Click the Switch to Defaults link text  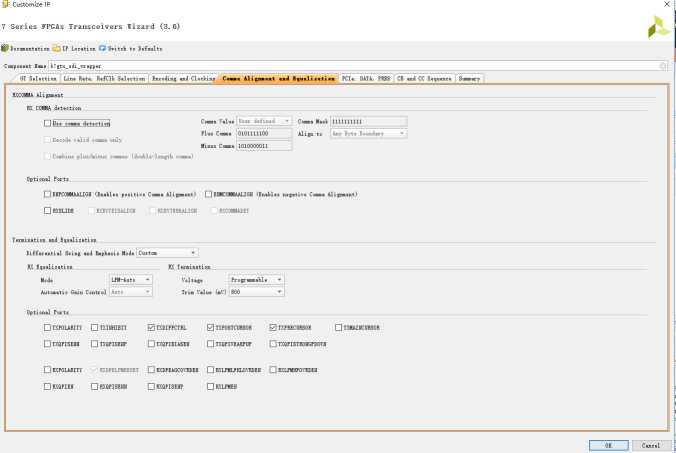135,49
